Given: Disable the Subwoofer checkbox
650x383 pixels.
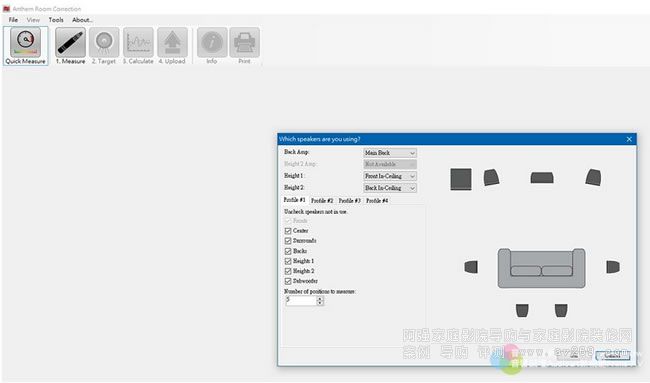Looking at the screenshot, I should tap(288, 281).
